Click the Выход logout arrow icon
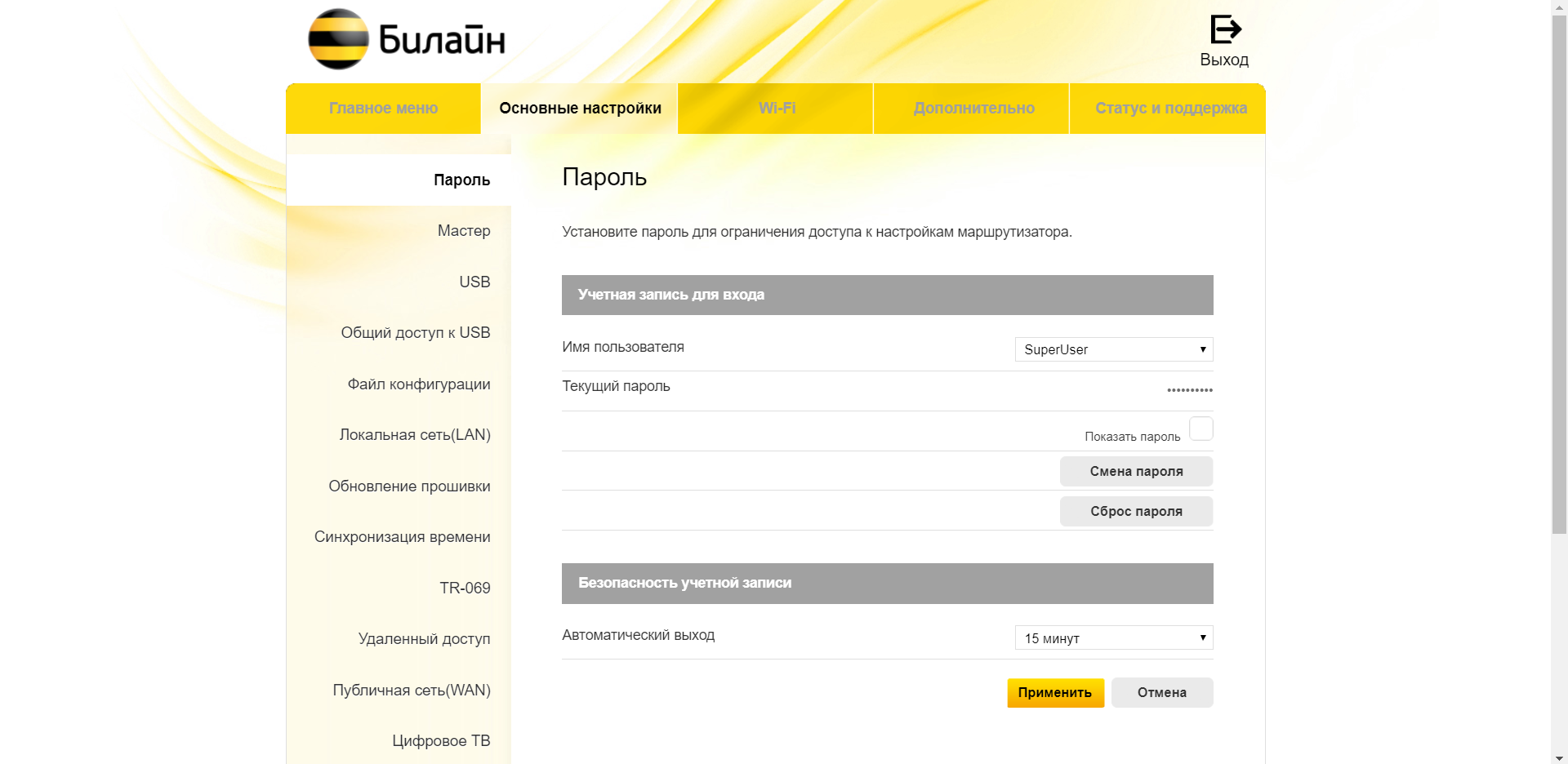This screenshot has width=1568, height=764. coord(1225,29)
